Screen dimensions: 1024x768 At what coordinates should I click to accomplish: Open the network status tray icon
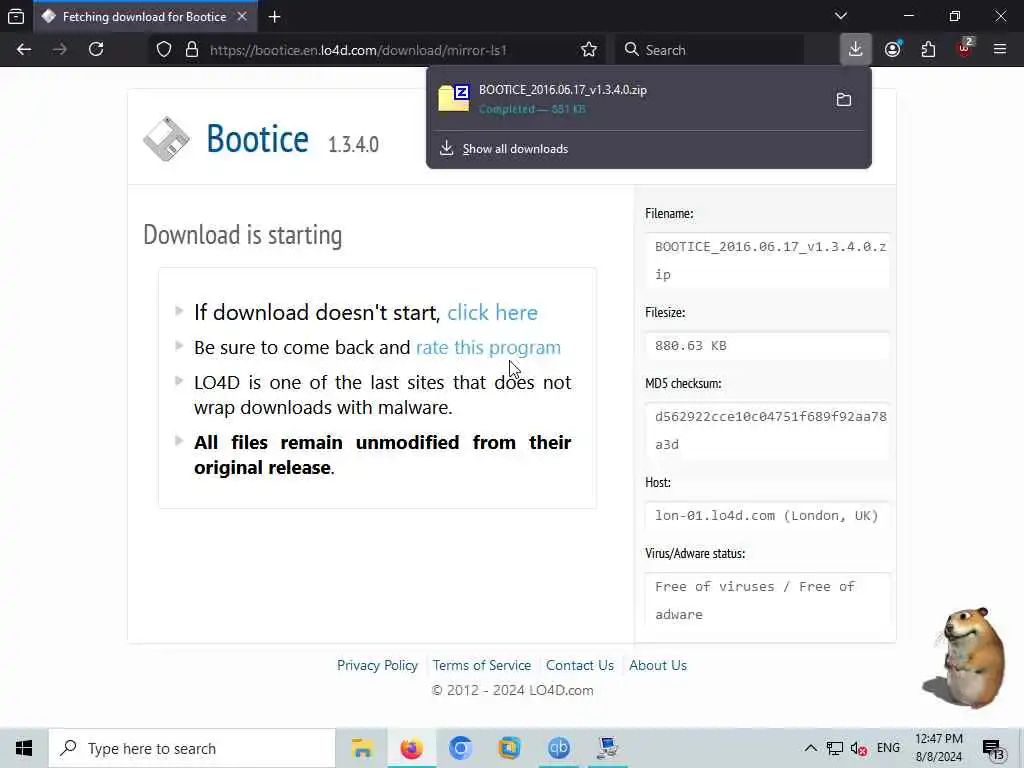pyautogui.click(x=835, y=748)
